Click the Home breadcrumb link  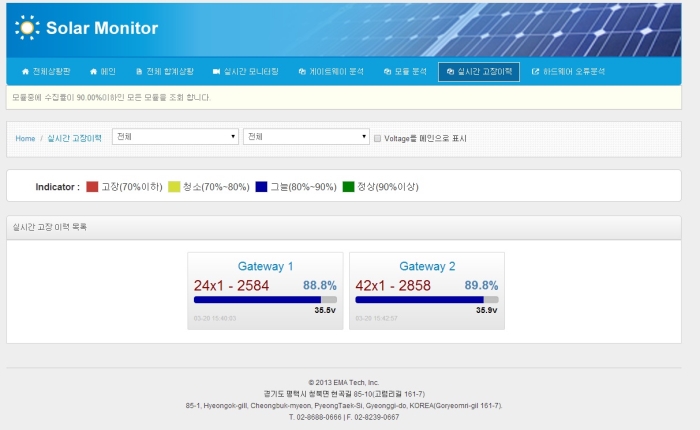pos(25,138)
